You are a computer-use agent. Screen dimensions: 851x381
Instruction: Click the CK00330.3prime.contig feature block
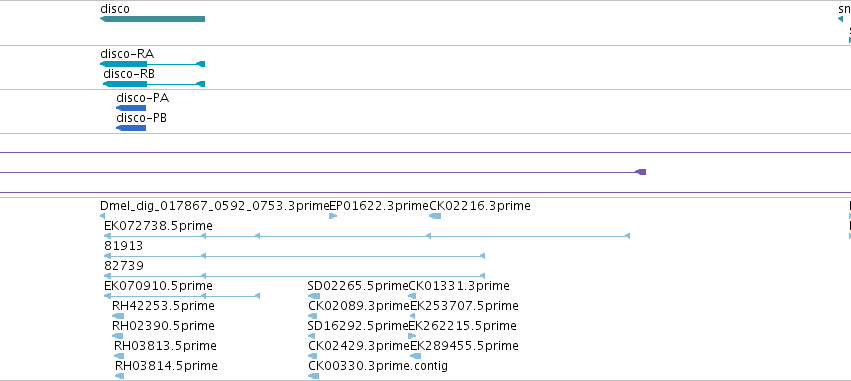point(313,376)
